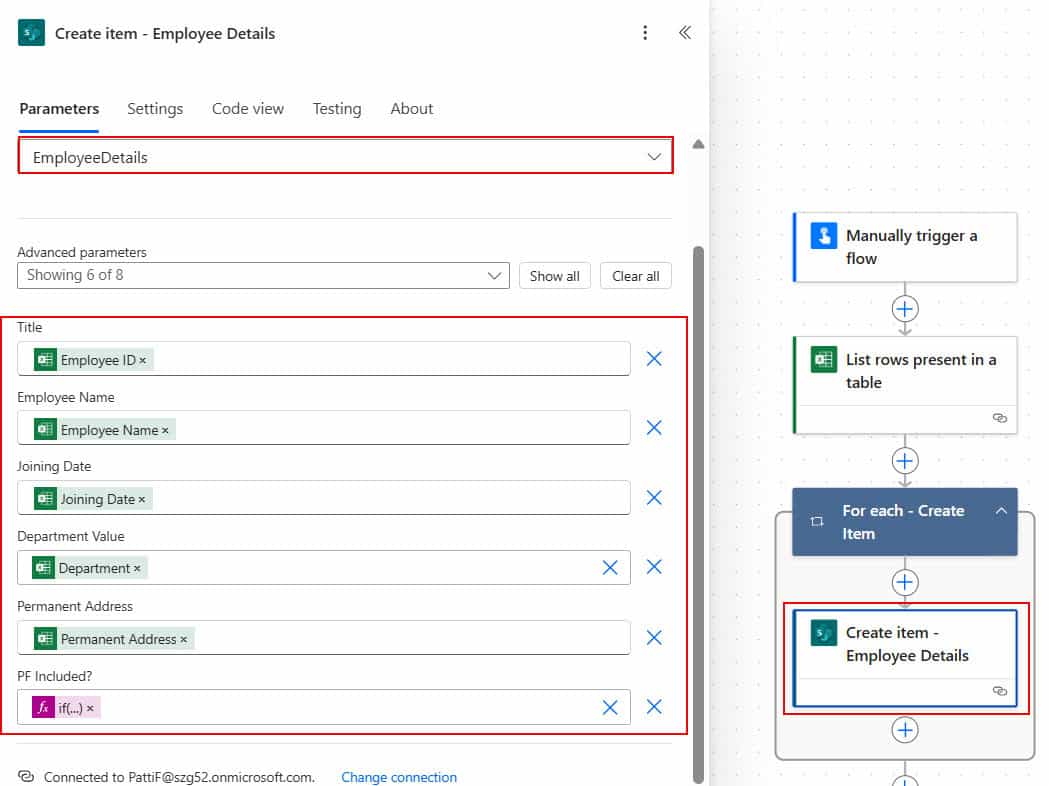Image resolution: width=1049 pixels, height=786 pixels.
Task: Open the EmployeeDetails list dropdown
Action: [655, 156]
